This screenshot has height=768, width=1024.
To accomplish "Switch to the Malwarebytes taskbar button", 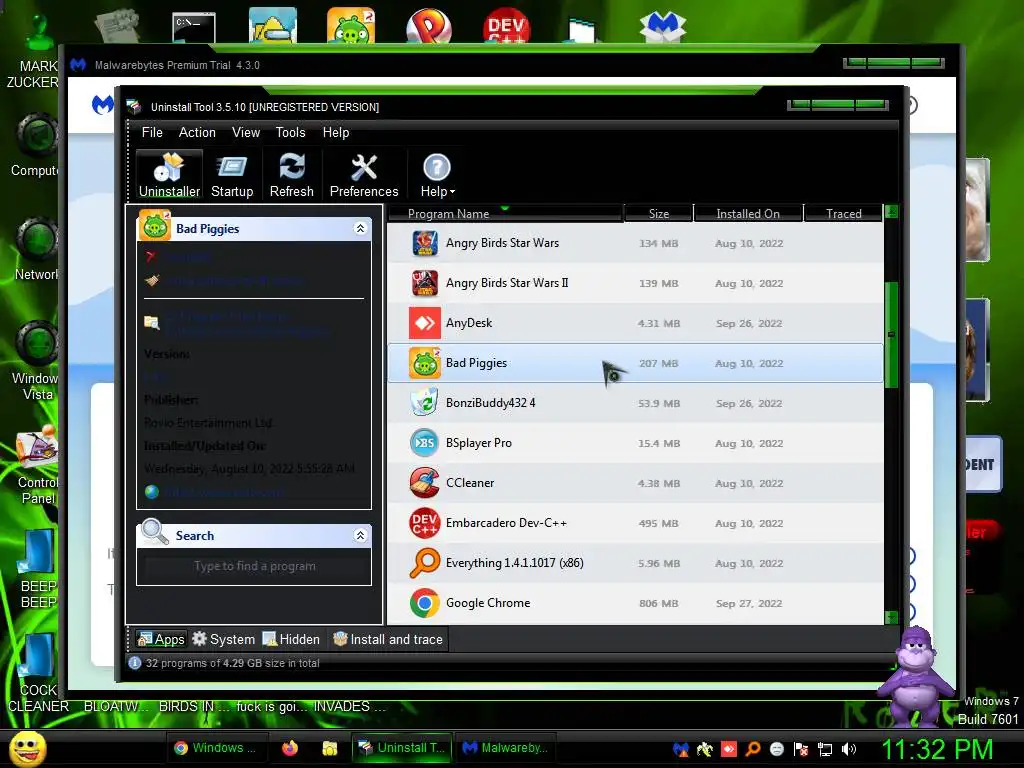I will pyautogui.click(x=504, y=748).
